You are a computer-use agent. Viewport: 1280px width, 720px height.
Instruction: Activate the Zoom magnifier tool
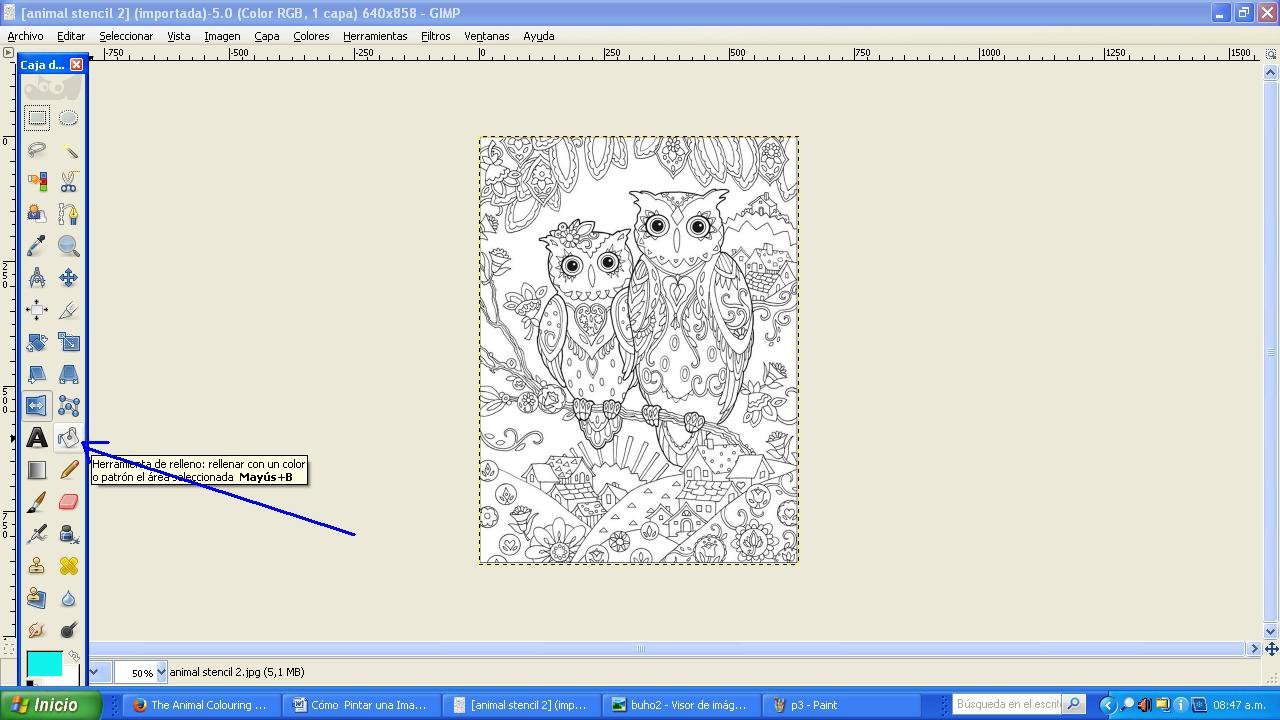click(68, 246)
